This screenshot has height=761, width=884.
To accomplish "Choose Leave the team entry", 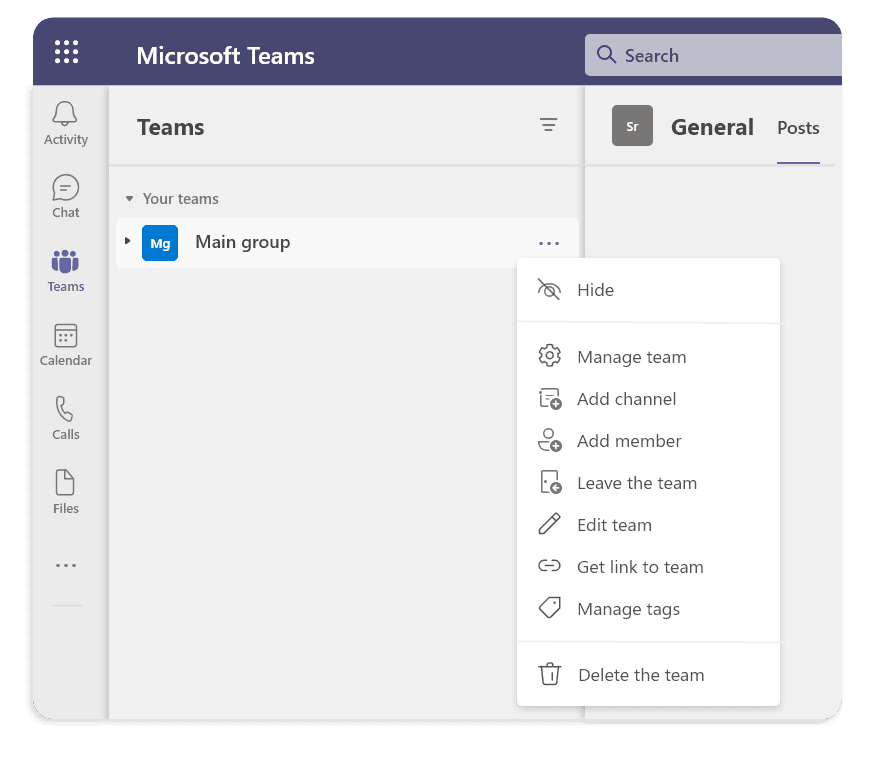I will 648,483.
